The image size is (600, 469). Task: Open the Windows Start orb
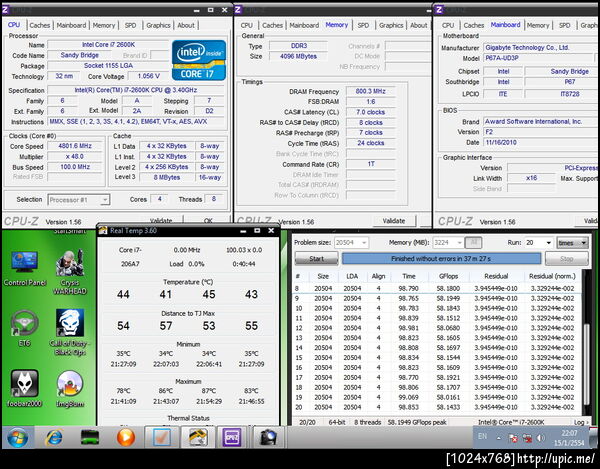coord(17,437)
